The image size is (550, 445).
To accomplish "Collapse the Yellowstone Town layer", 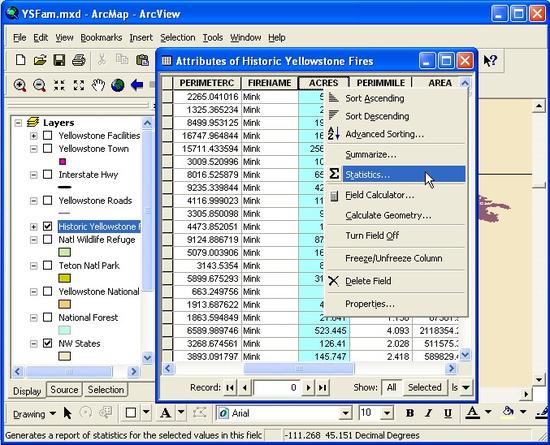I will click(x=34, y=149).
